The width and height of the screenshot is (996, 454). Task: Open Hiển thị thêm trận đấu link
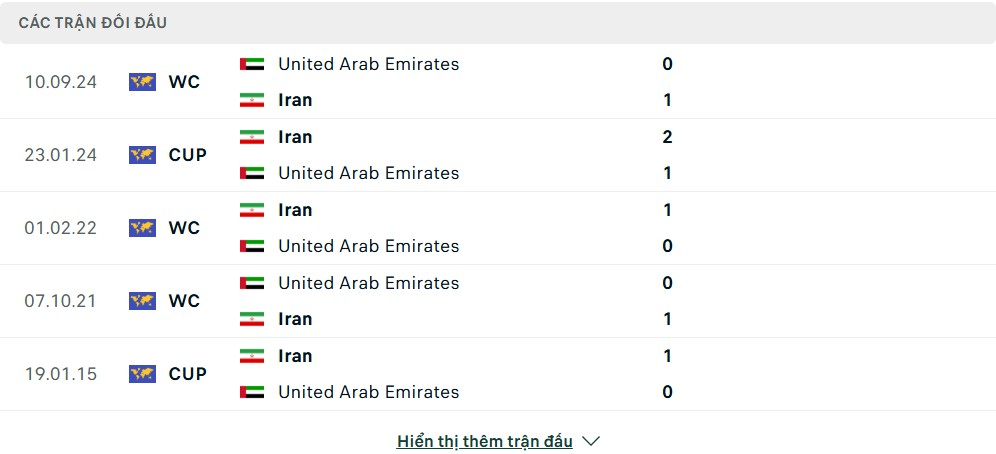[485, 441]
